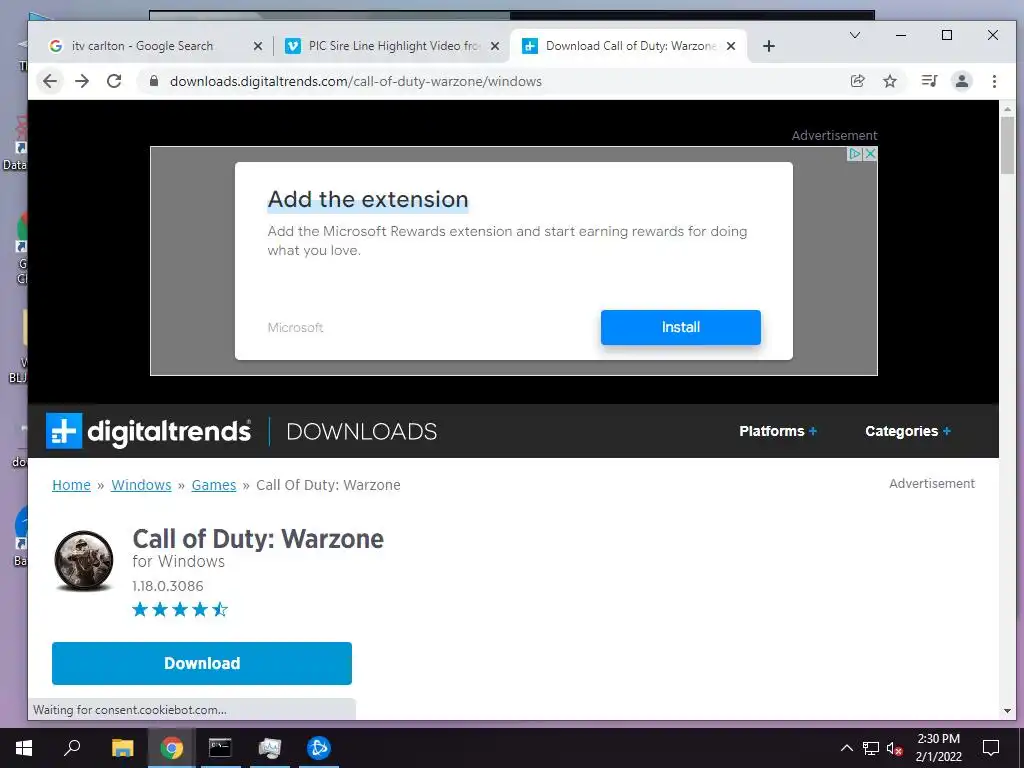The image size is (1024, 768).
Task: Click the DOWNLOADS header text
Action: point(361,432)
